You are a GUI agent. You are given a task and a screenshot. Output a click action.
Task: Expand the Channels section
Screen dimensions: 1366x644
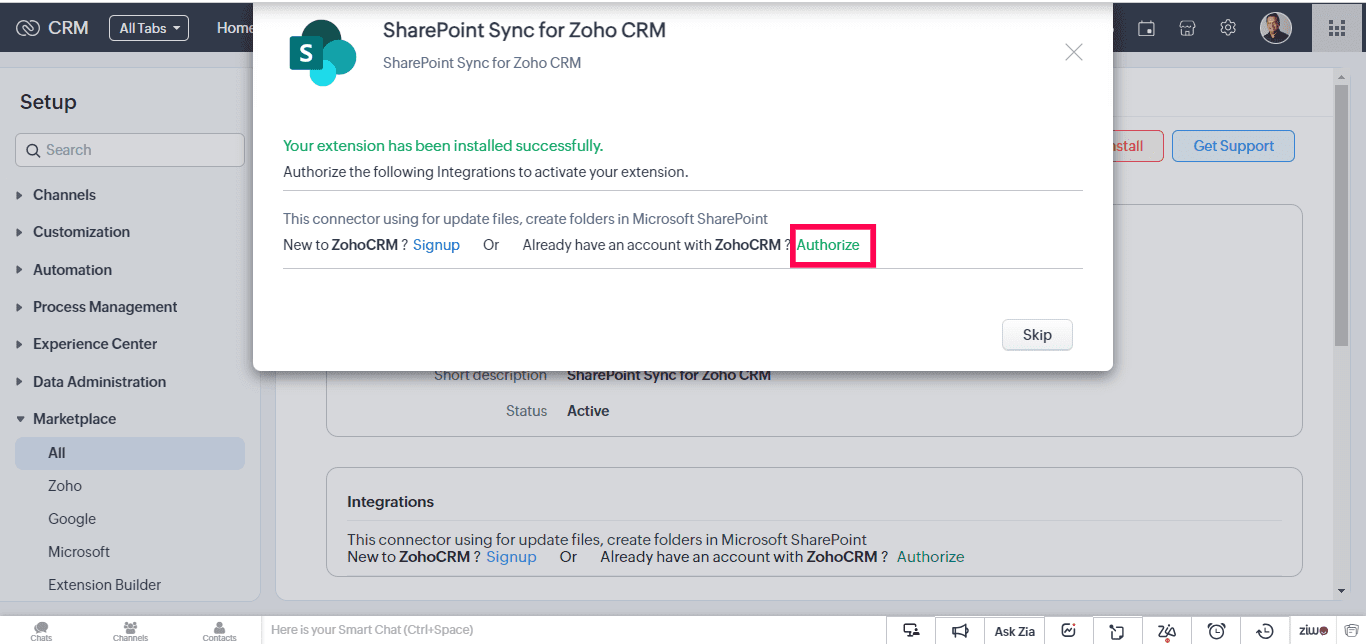[x=64, y=195]
